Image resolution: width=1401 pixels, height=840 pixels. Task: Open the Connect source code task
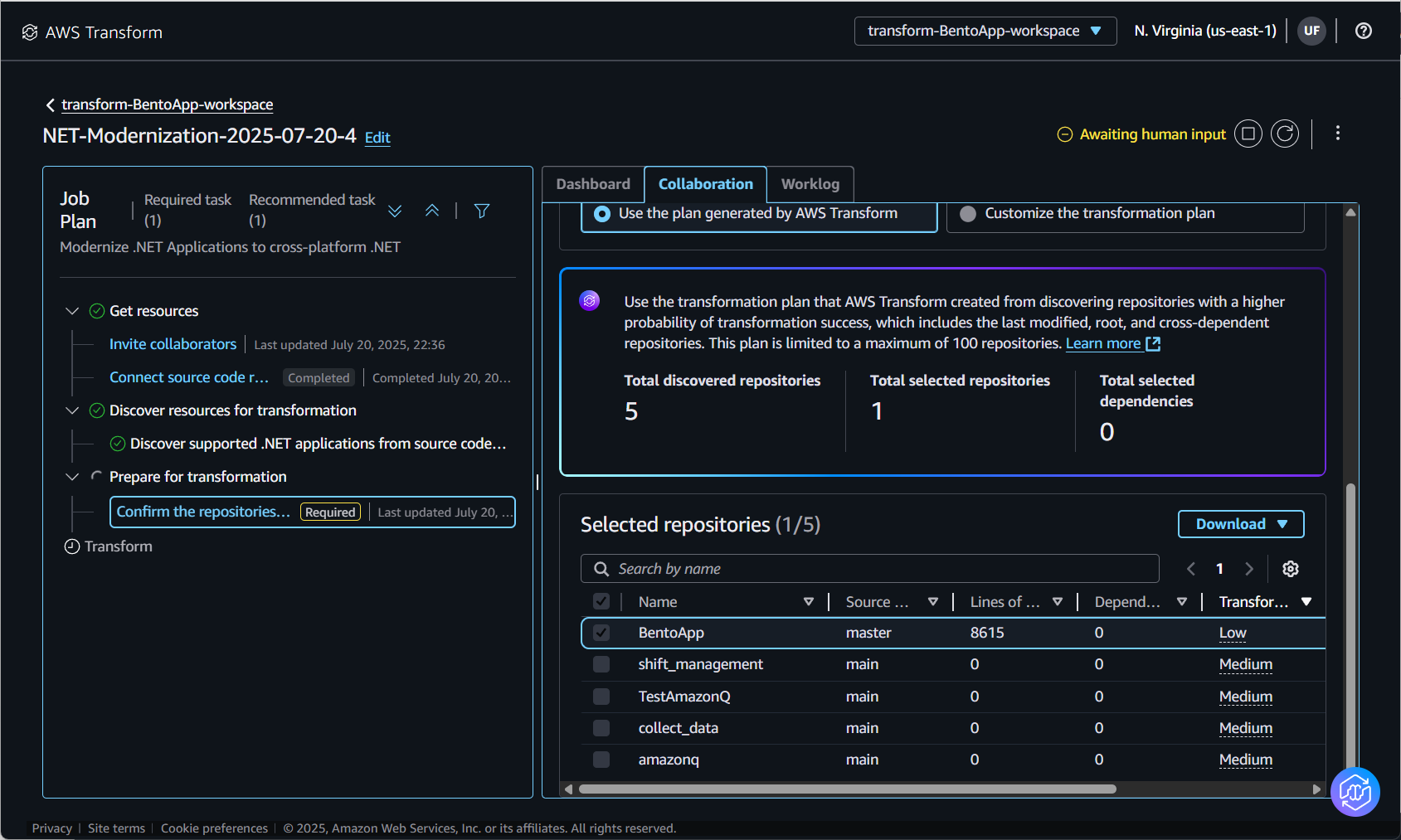pos(189,377)
